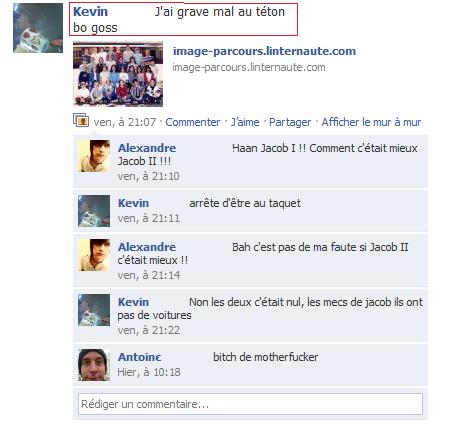The width and height of the screenshot is (450, 427).
Task: Open Kevin's profile picture on the post
Action: click(x=38, y=28)
